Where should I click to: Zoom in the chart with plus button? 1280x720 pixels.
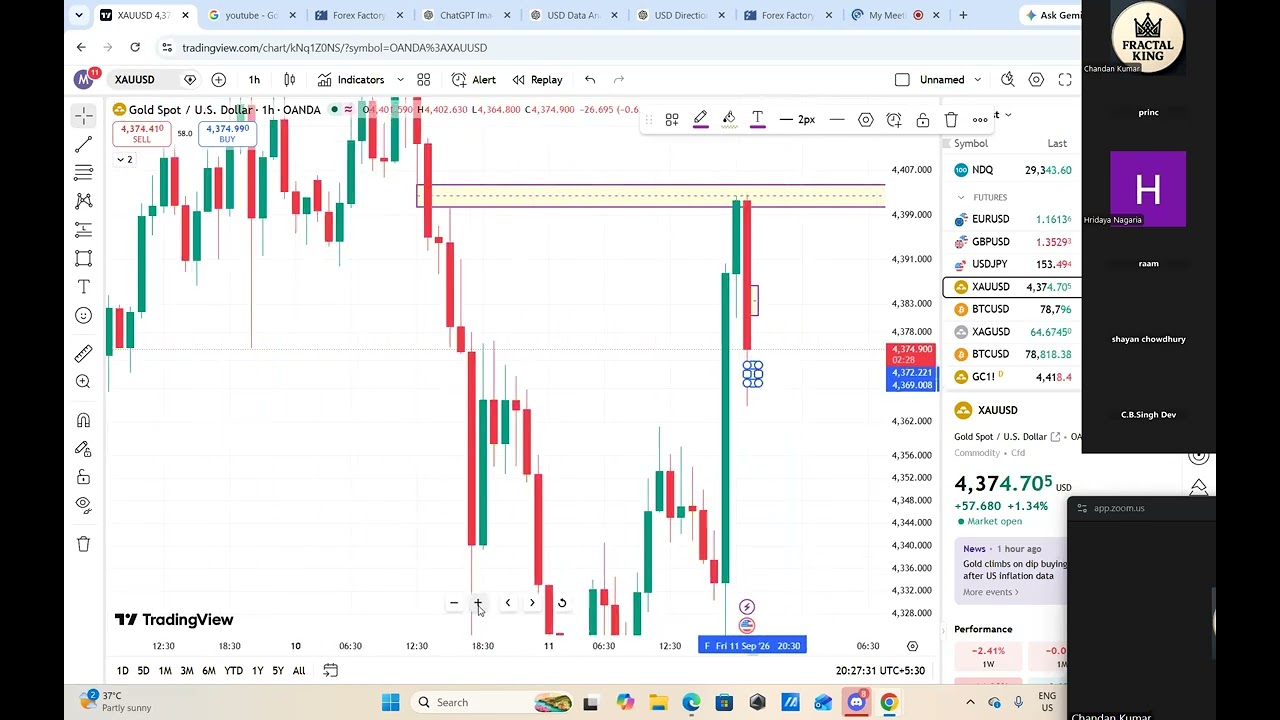tap(478, 603)
